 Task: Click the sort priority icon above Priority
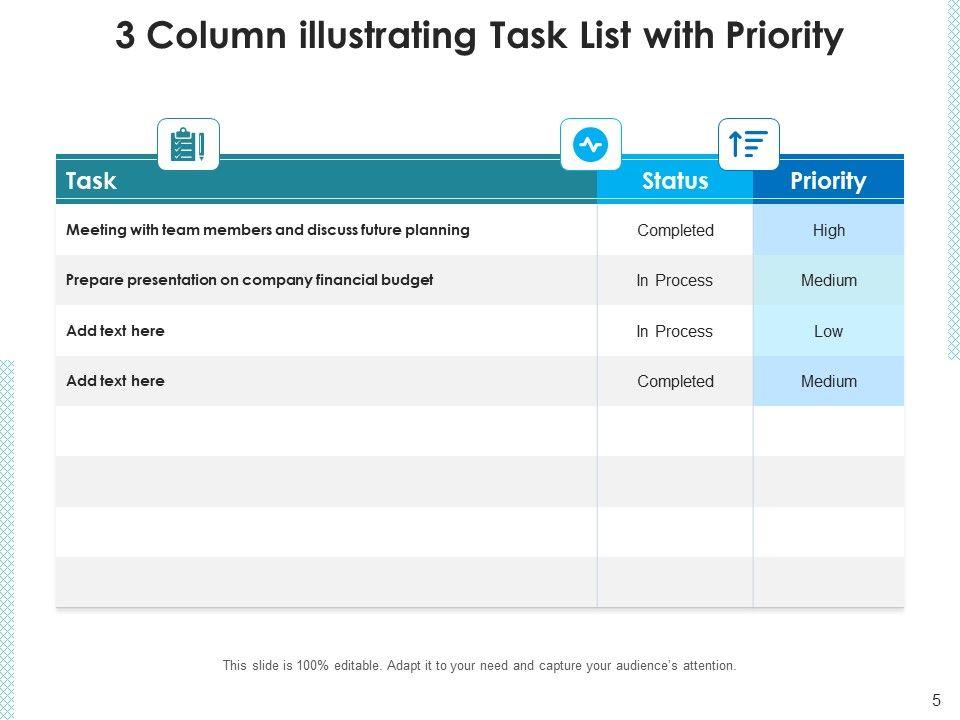(748, 144)
